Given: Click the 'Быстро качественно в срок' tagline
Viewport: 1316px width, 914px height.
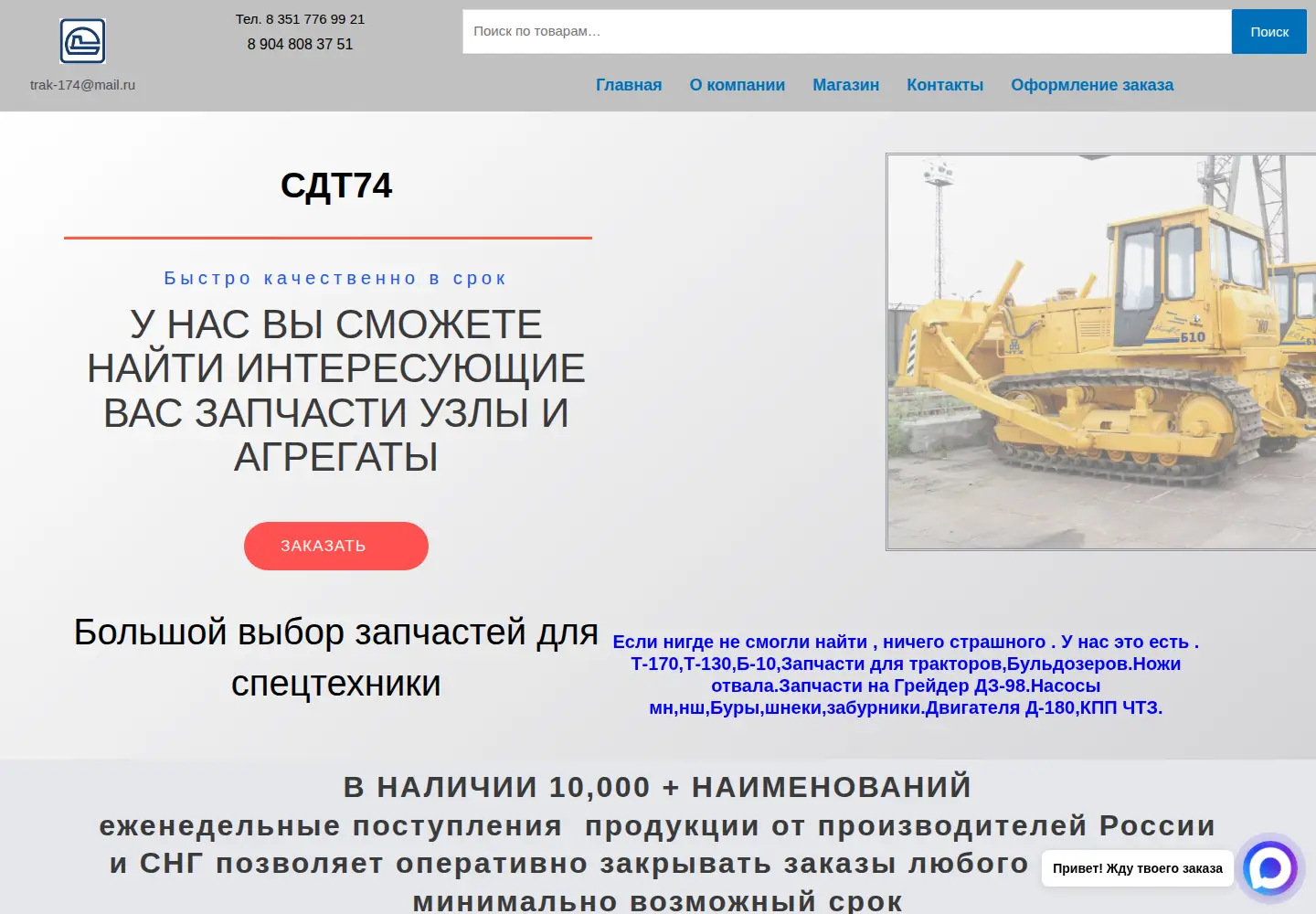Looking at the screenshot, I should pyautogui.click(x=335, y=278).
